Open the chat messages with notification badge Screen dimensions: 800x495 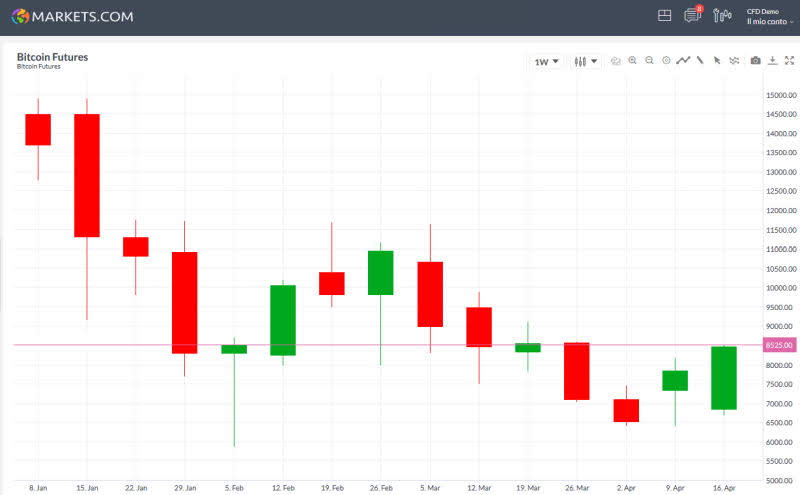coord(692,16)
